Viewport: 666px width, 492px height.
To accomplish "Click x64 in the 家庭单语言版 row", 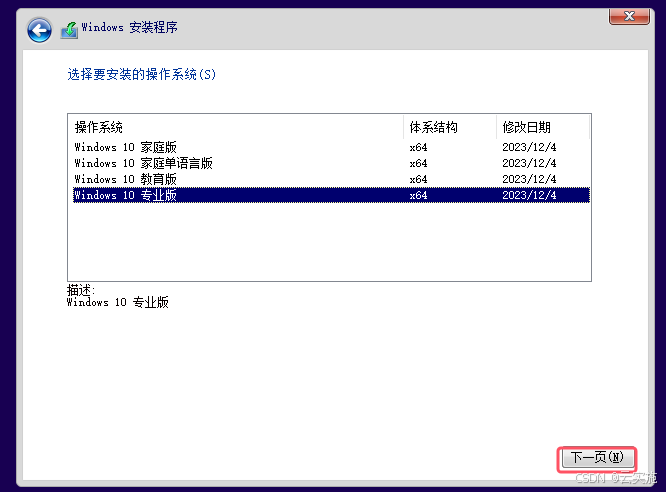I will [x=418, y=163].
